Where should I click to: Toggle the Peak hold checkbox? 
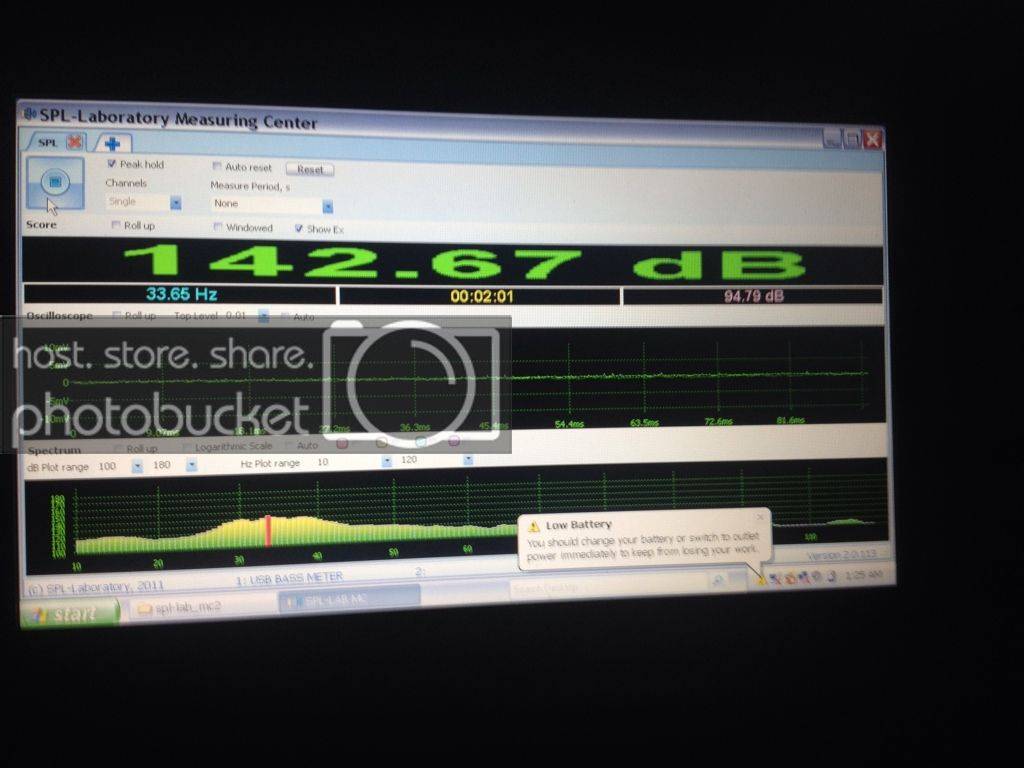[112, 164]
